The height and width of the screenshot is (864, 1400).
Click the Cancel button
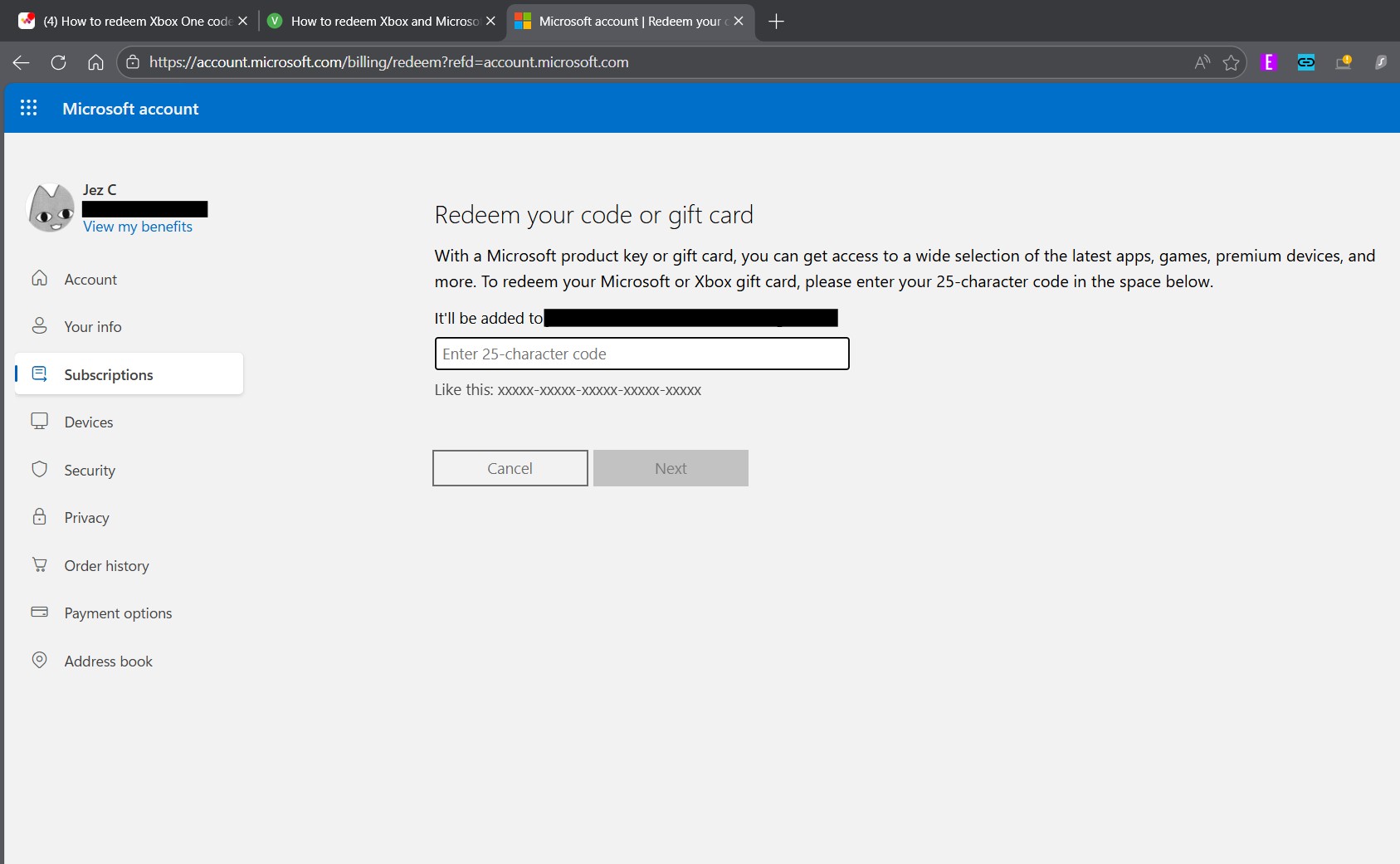pos(510,468)
